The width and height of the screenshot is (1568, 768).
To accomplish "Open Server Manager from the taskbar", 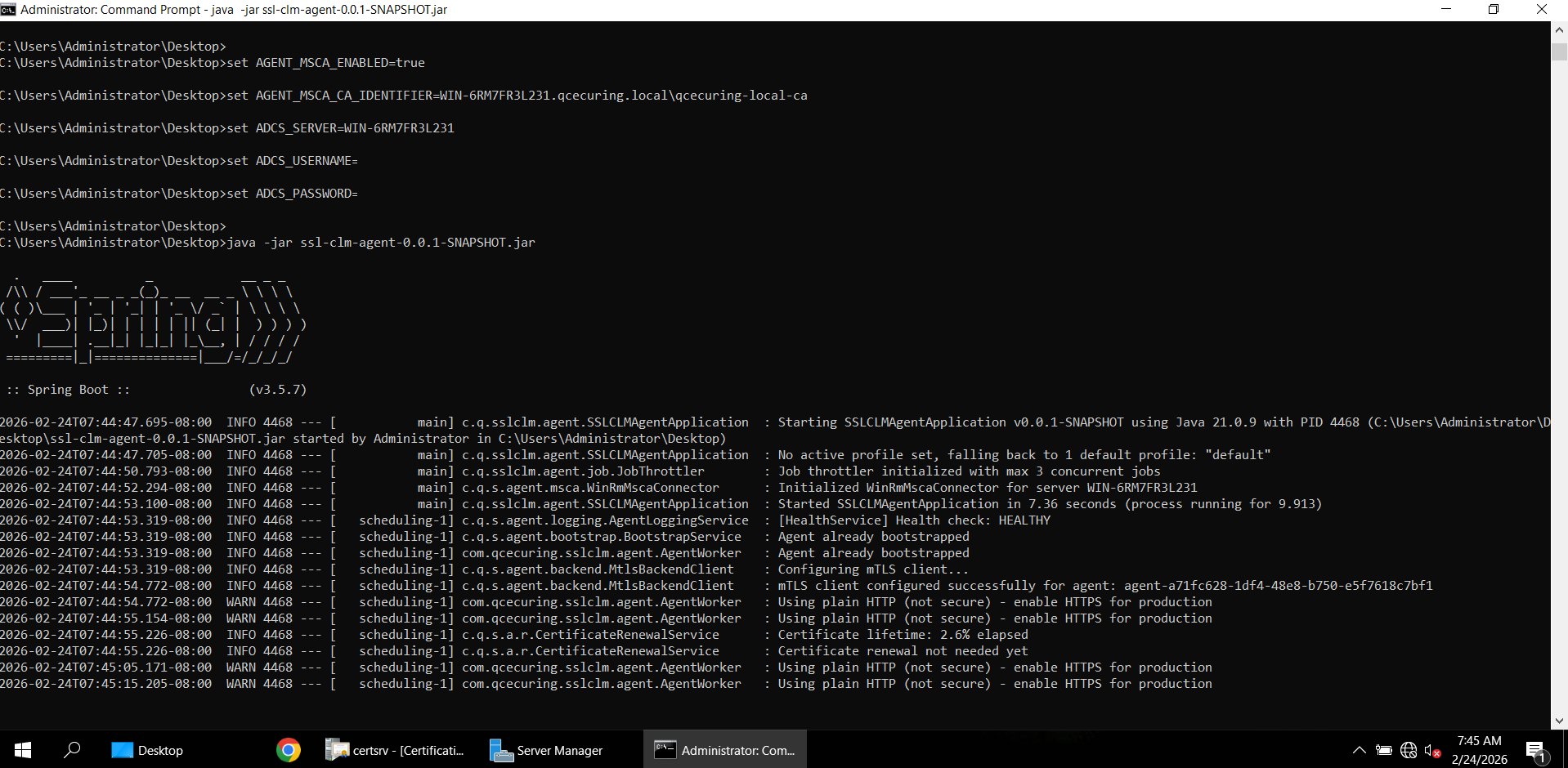I will pos(546,750).
